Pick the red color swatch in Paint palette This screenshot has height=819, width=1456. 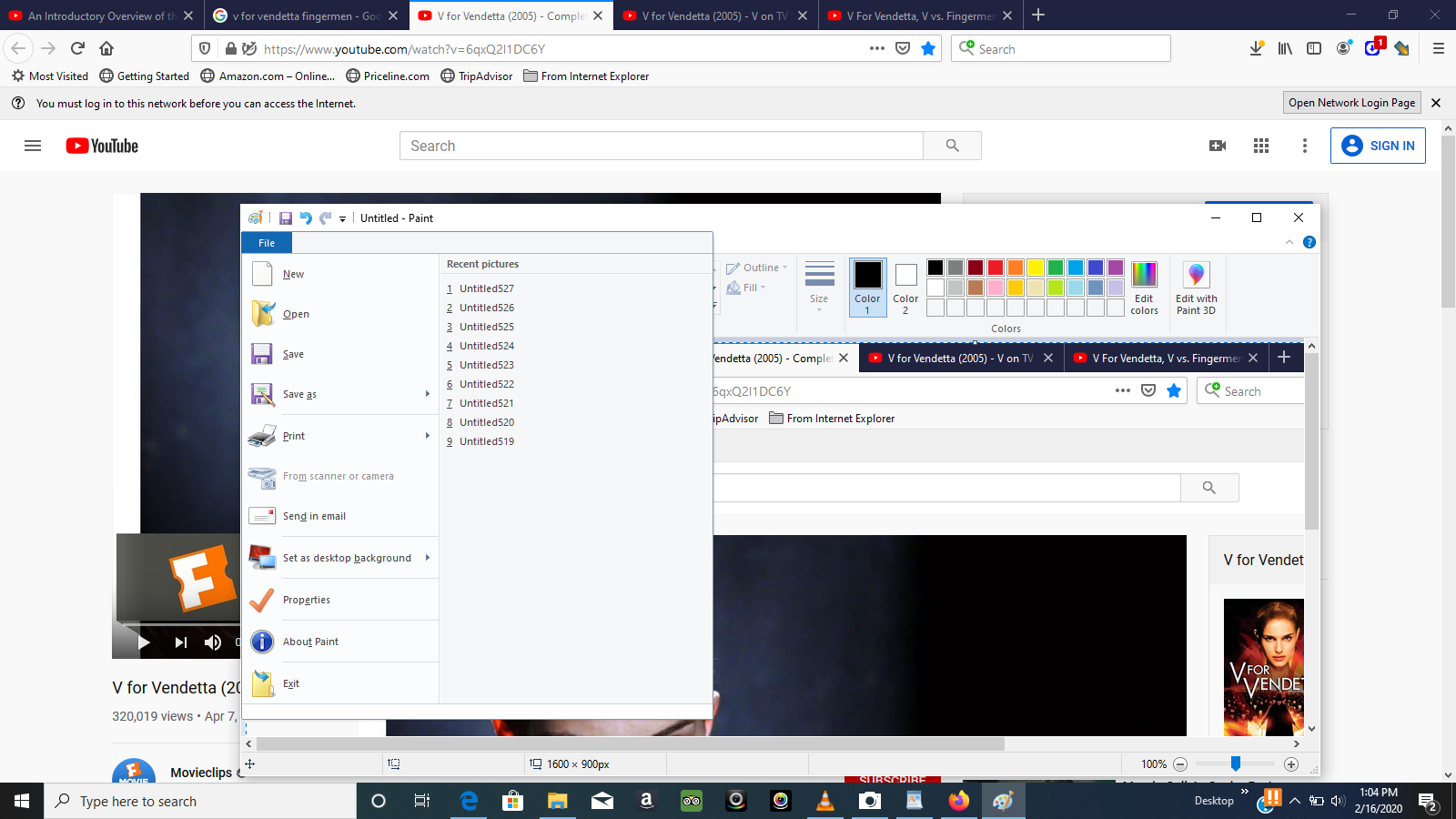pyautogui.click(x=996, y=268)
